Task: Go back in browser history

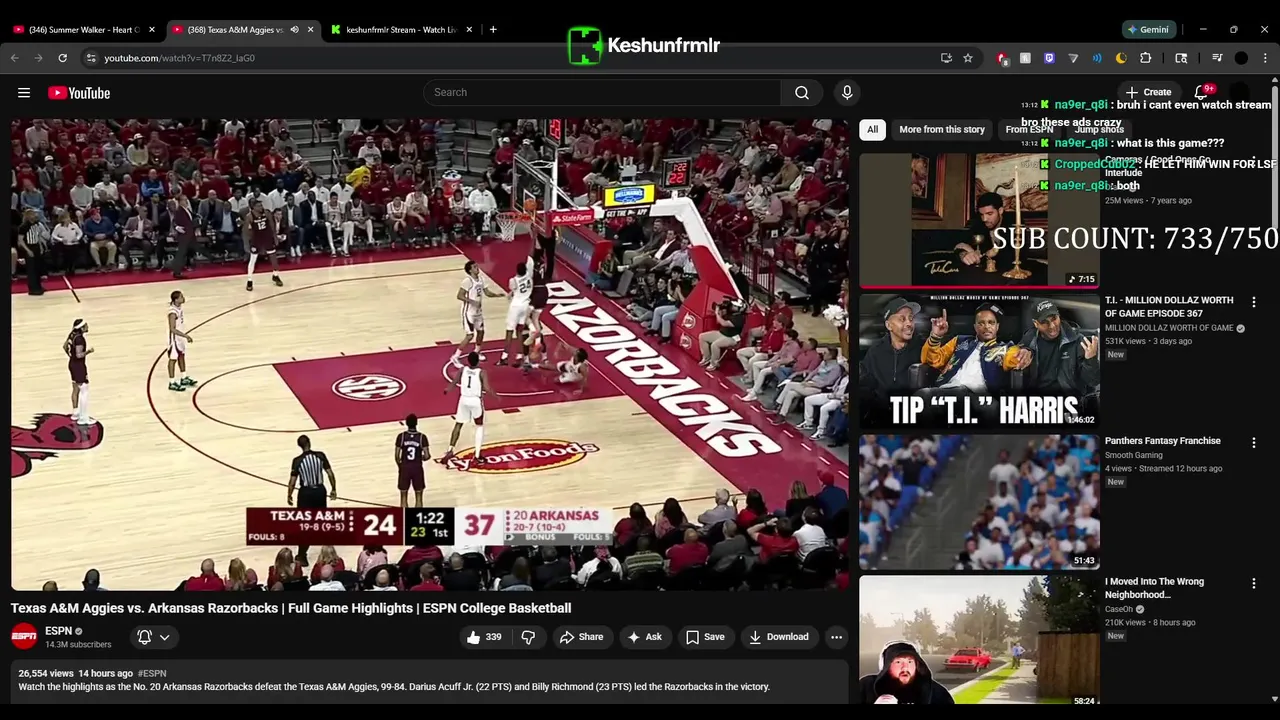Action: 15,58
